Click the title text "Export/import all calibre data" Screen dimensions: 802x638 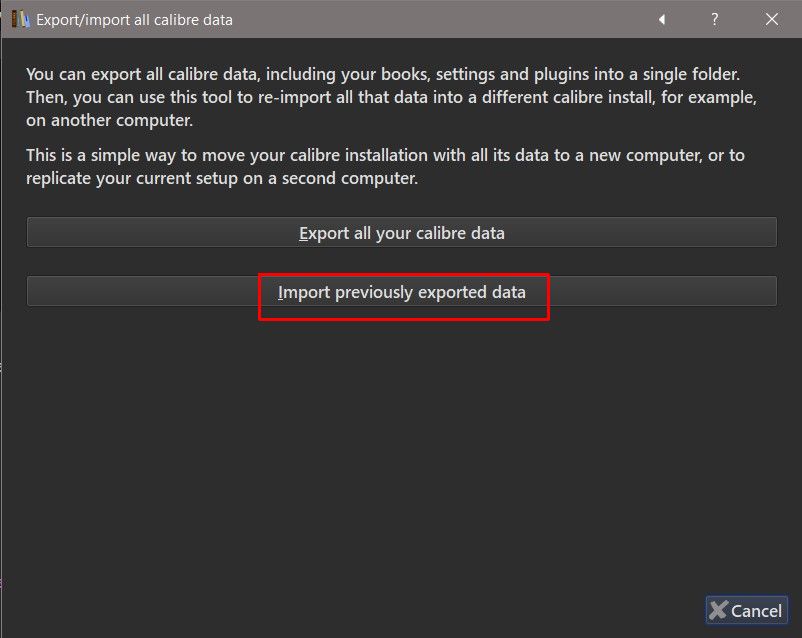pyautogui.click(x=134, y=19)
